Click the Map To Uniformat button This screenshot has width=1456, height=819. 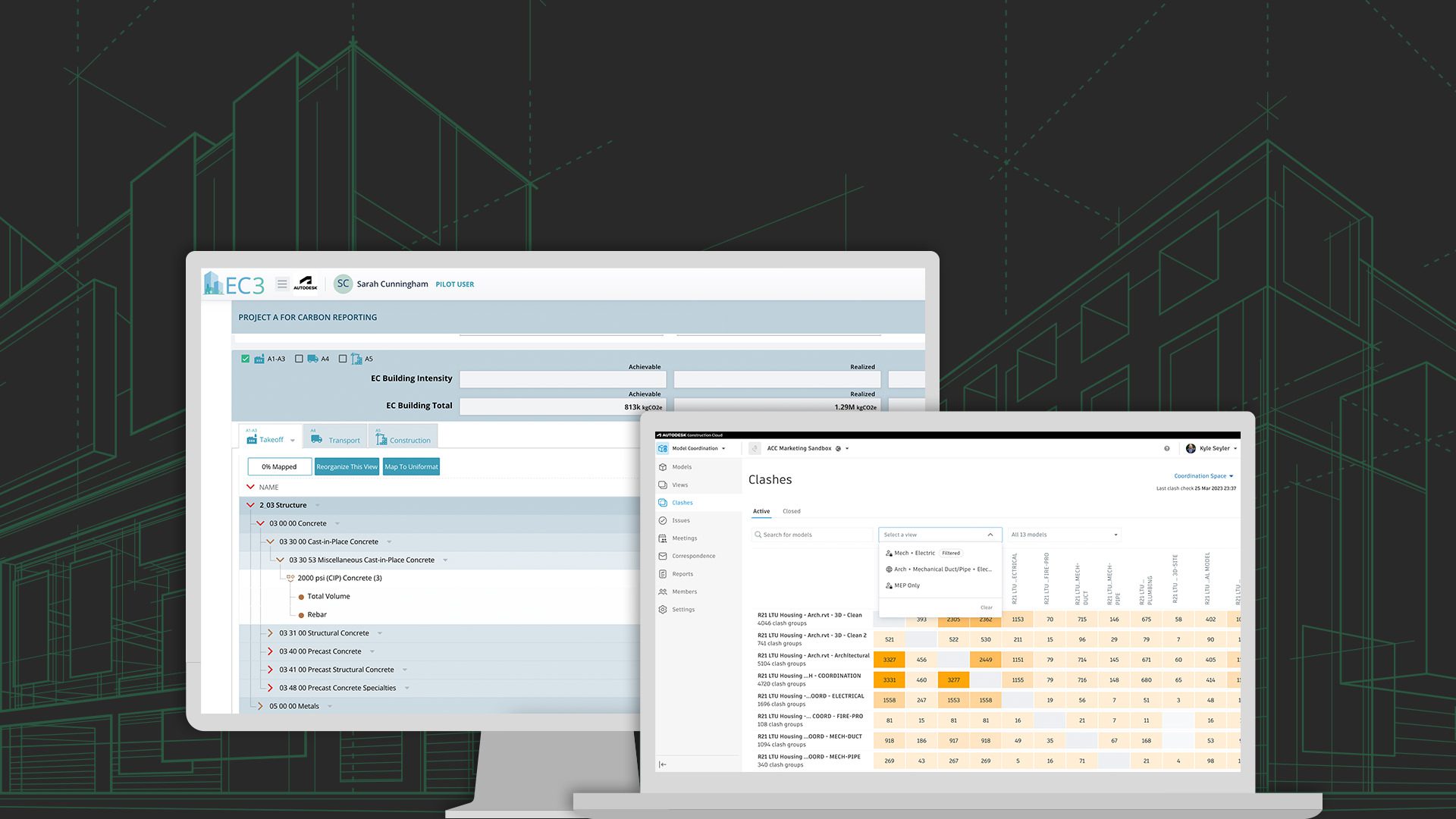tap(411, 467)
